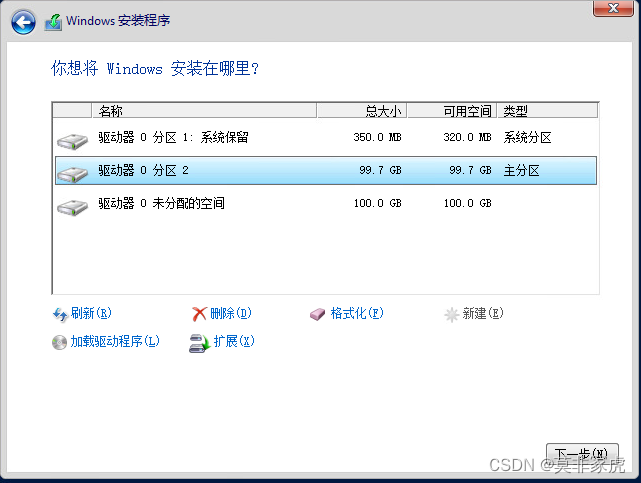Click the drive icon for 分区 2
The height and width of the screenshot is (483, 641).
click(x=72, y=174)
